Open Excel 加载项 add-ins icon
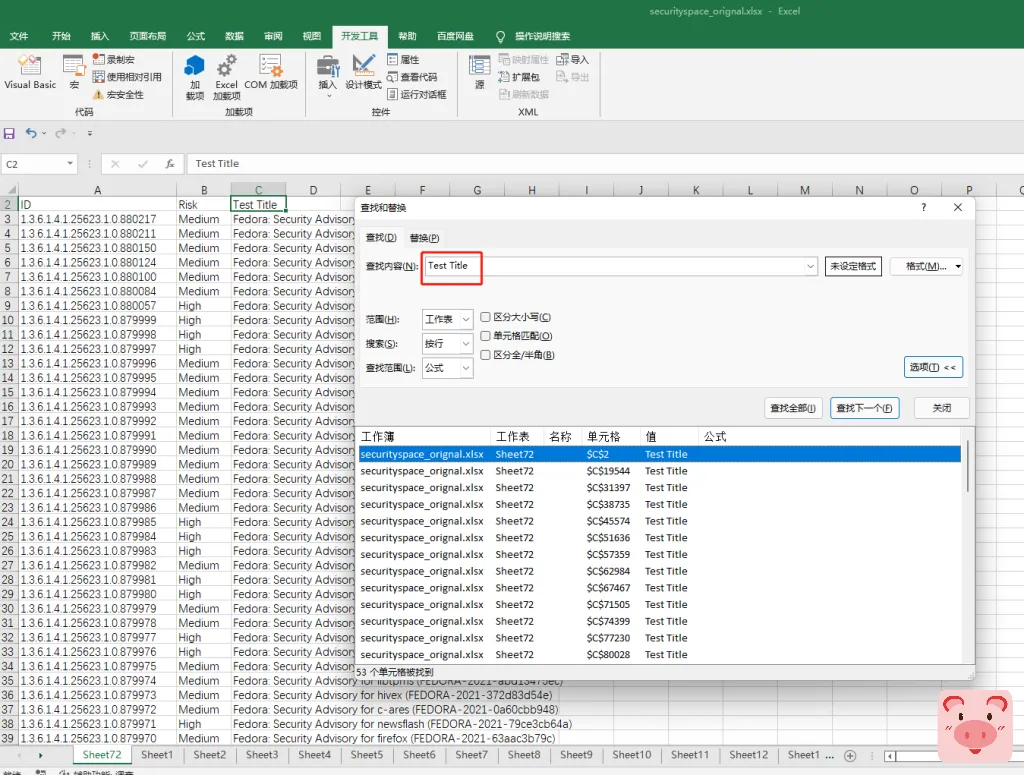 pyautogui.click(x=226, y=77)
